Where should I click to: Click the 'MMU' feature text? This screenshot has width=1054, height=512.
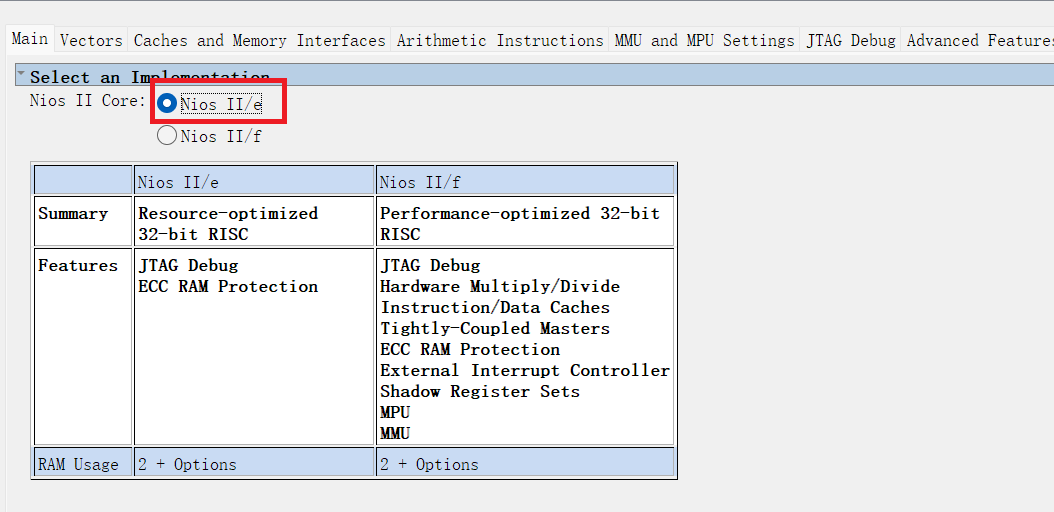(x=395, y=433)
